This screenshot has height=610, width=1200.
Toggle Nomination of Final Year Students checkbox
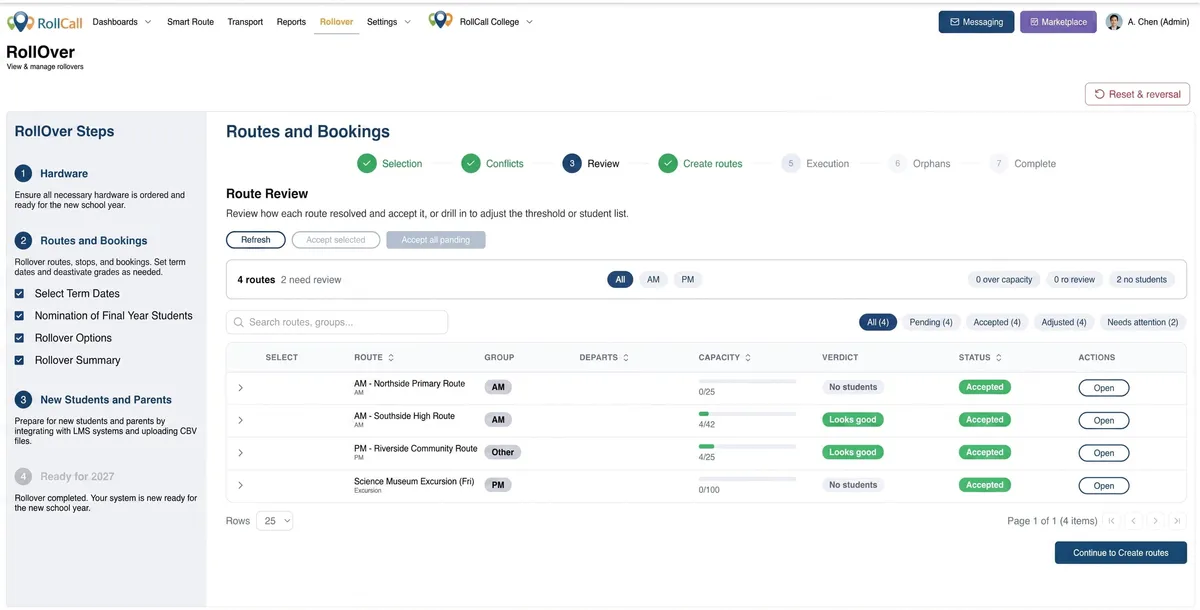click(x=20, y=316)
